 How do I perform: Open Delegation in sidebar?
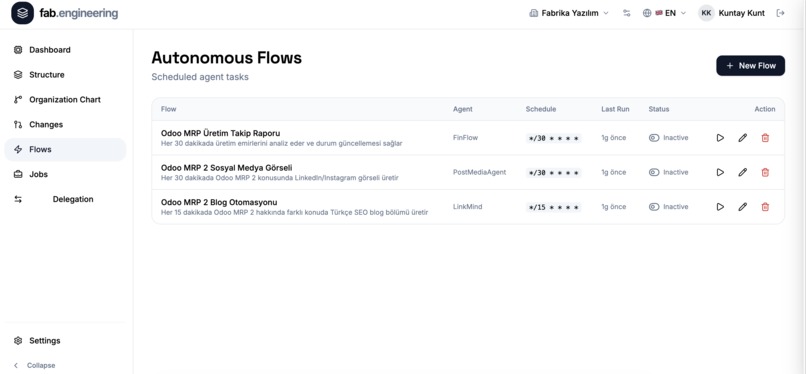65,199
